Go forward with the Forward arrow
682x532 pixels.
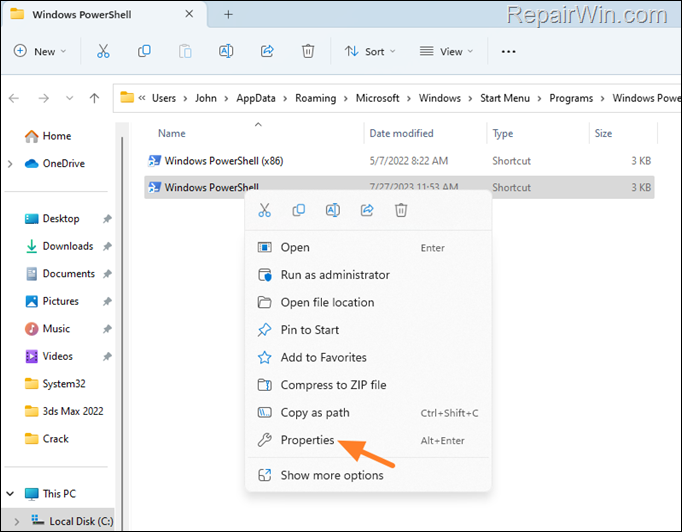(43, 98)
